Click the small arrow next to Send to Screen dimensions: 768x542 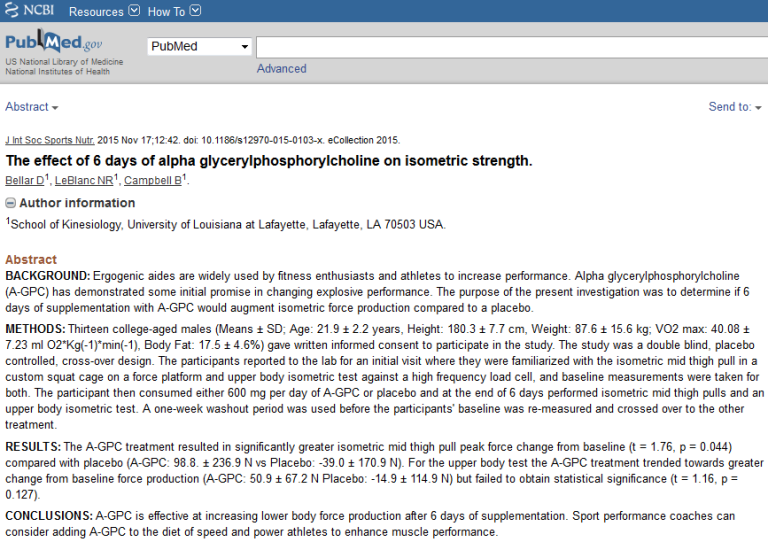759,108
